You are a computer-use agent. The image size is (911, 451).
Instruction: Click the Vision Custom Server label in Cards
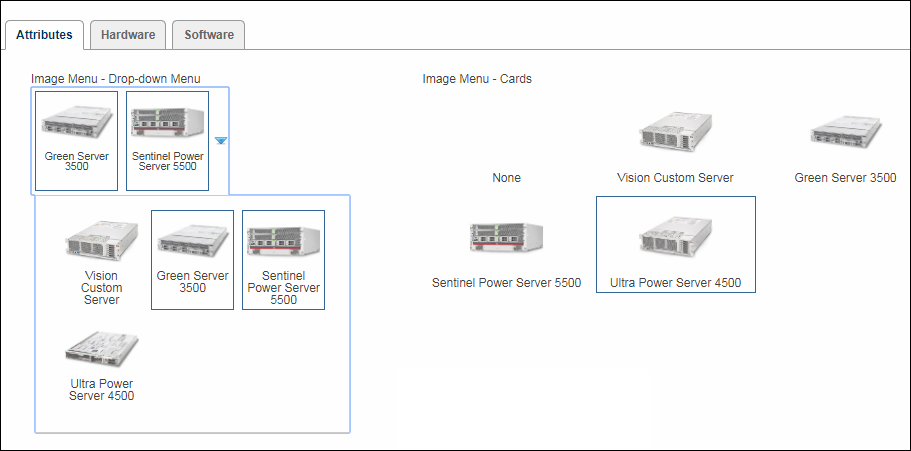pos(675,178)
